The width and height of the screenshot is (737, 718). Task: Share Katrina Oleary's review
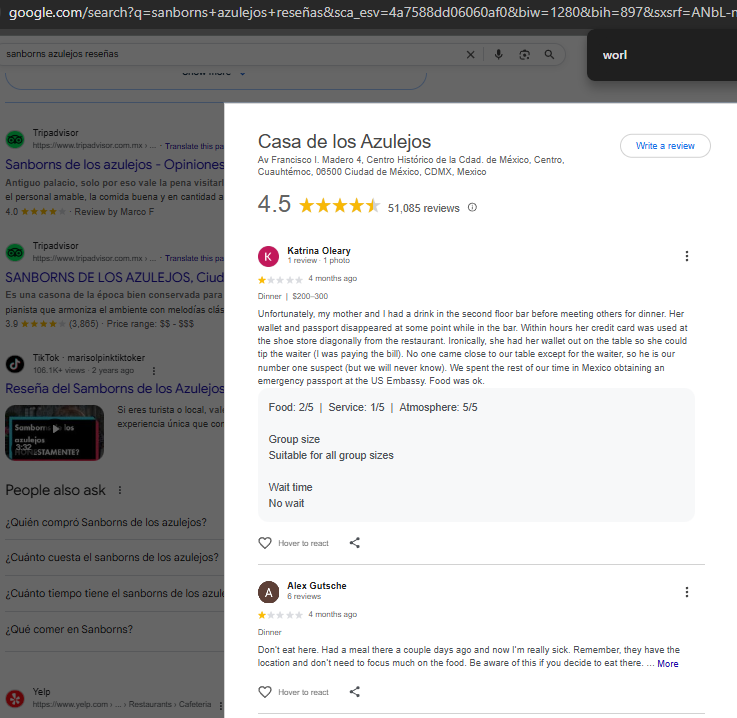pos(355,543)
